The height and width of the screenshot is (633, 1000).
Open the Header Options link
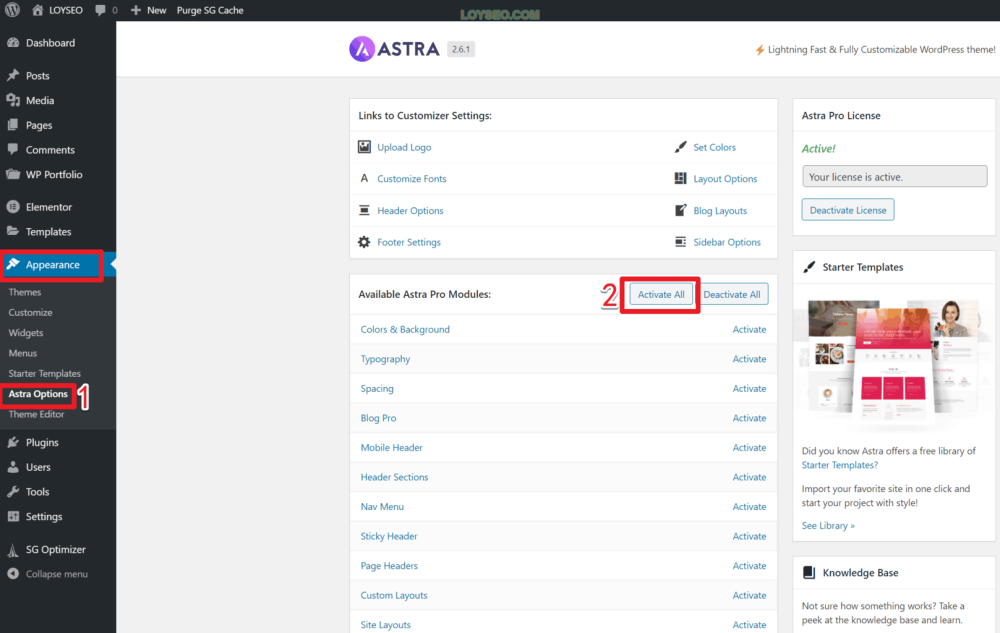pyautogui.click(x=410, y=210)
